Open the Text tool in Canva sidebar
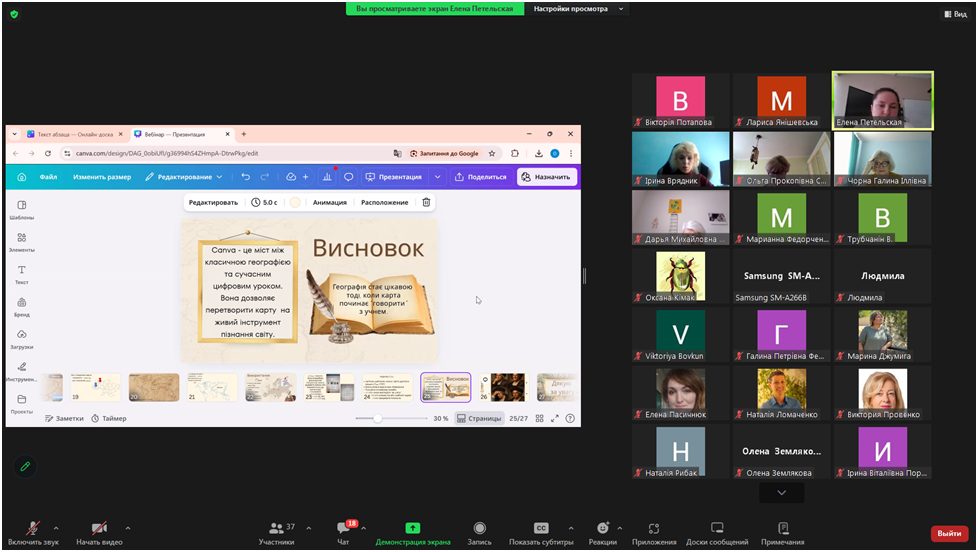Screen dimensions: 978x552 [21, 274]
